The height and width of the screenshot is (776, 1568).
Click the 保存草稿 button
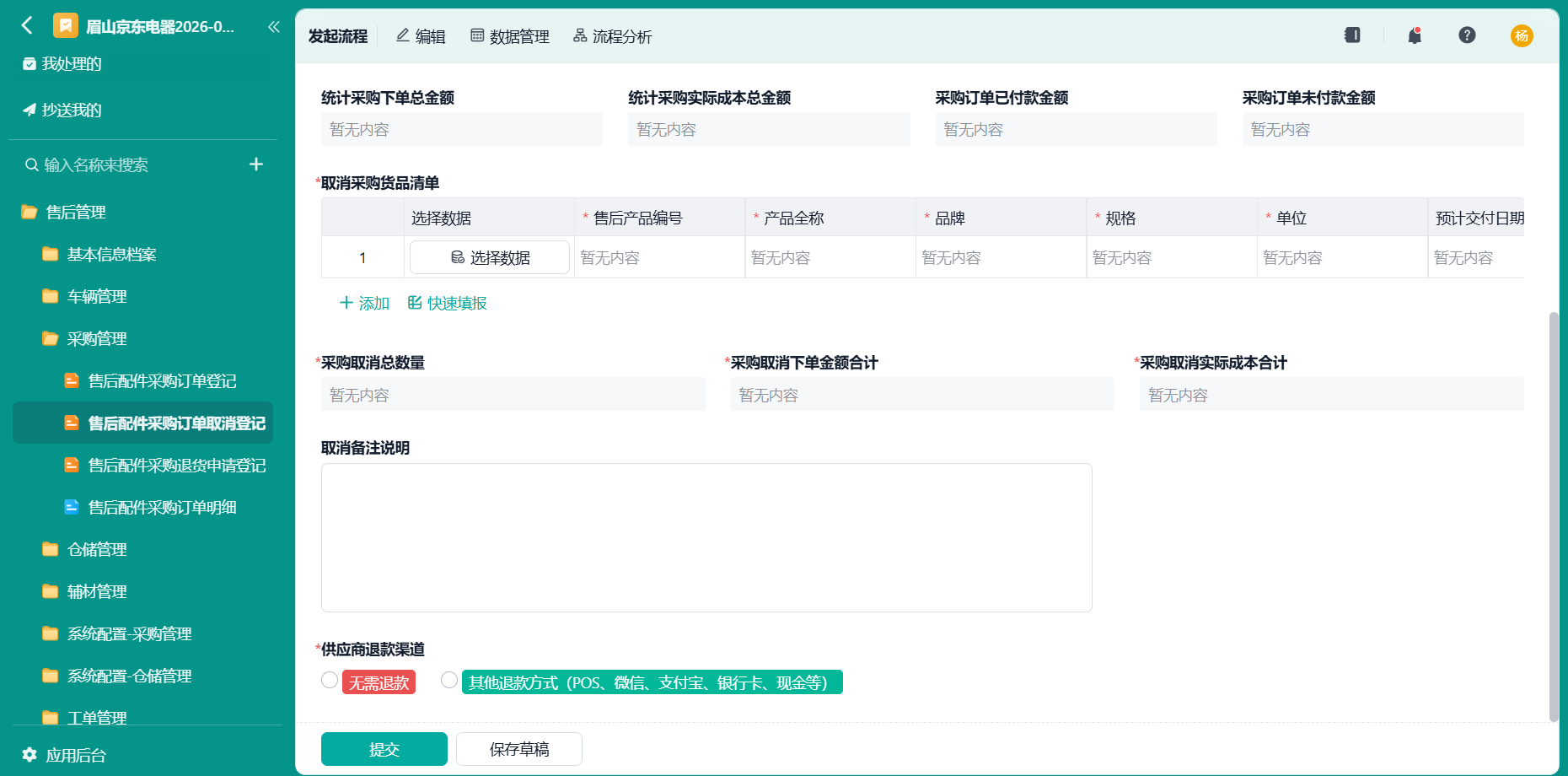tap(519, 749)
